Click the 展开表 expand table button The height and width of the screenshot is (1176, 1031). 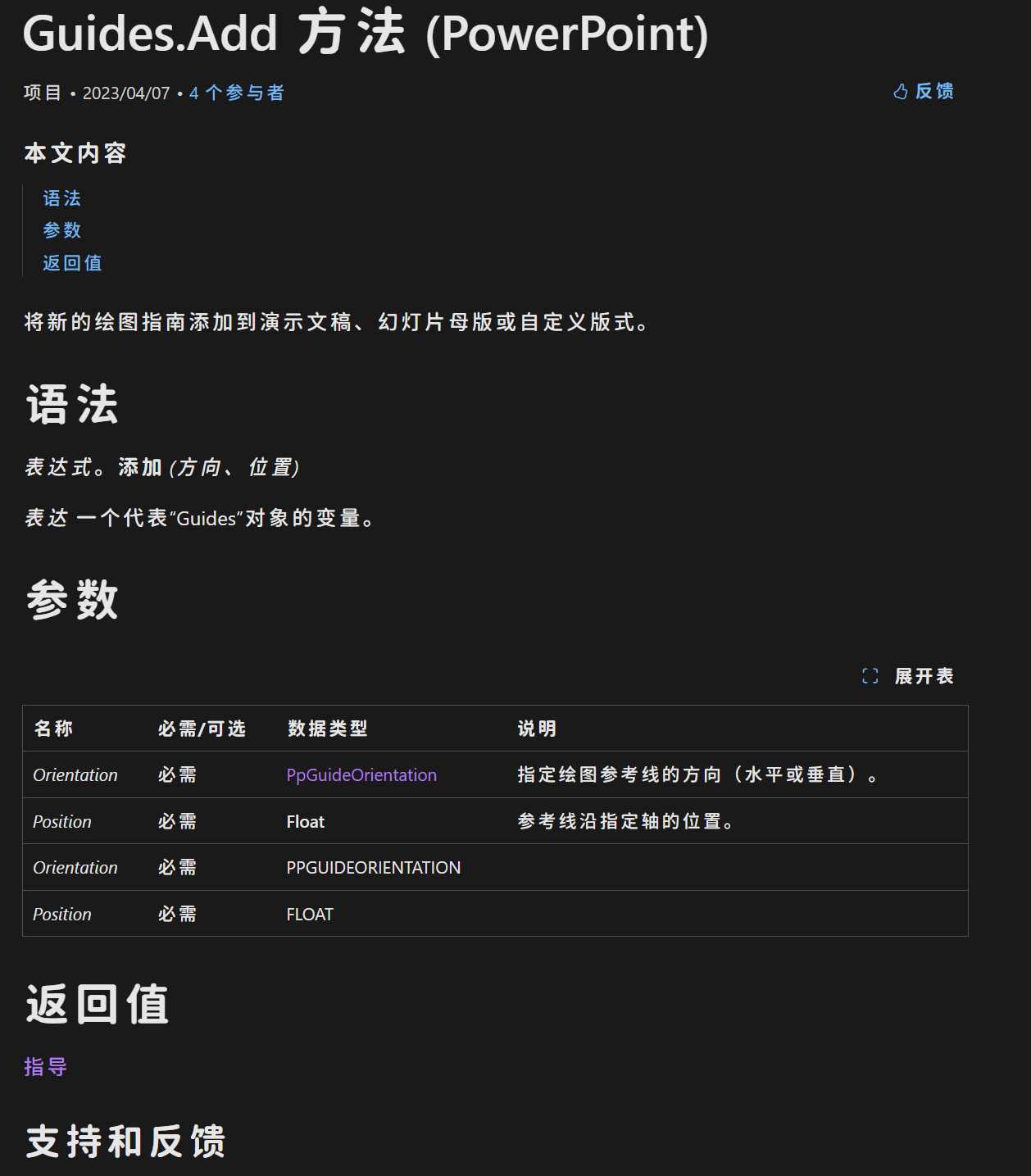pyautogui.click(x=924, y=676)
